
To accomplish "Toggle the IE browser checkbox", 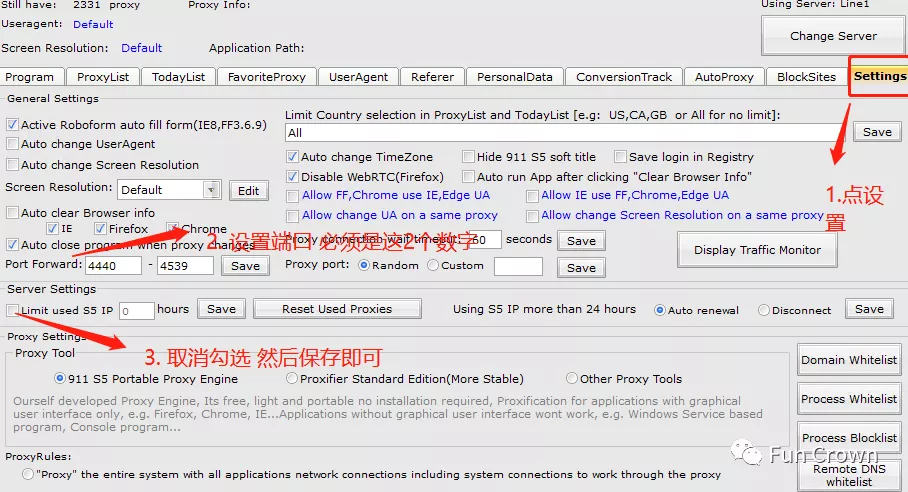I will click(x=53, y=229).
